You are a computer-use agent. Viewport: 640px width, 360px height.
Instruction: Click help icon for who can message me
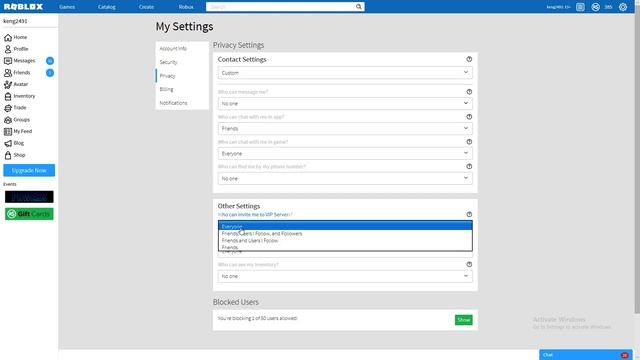click(469, 92)
